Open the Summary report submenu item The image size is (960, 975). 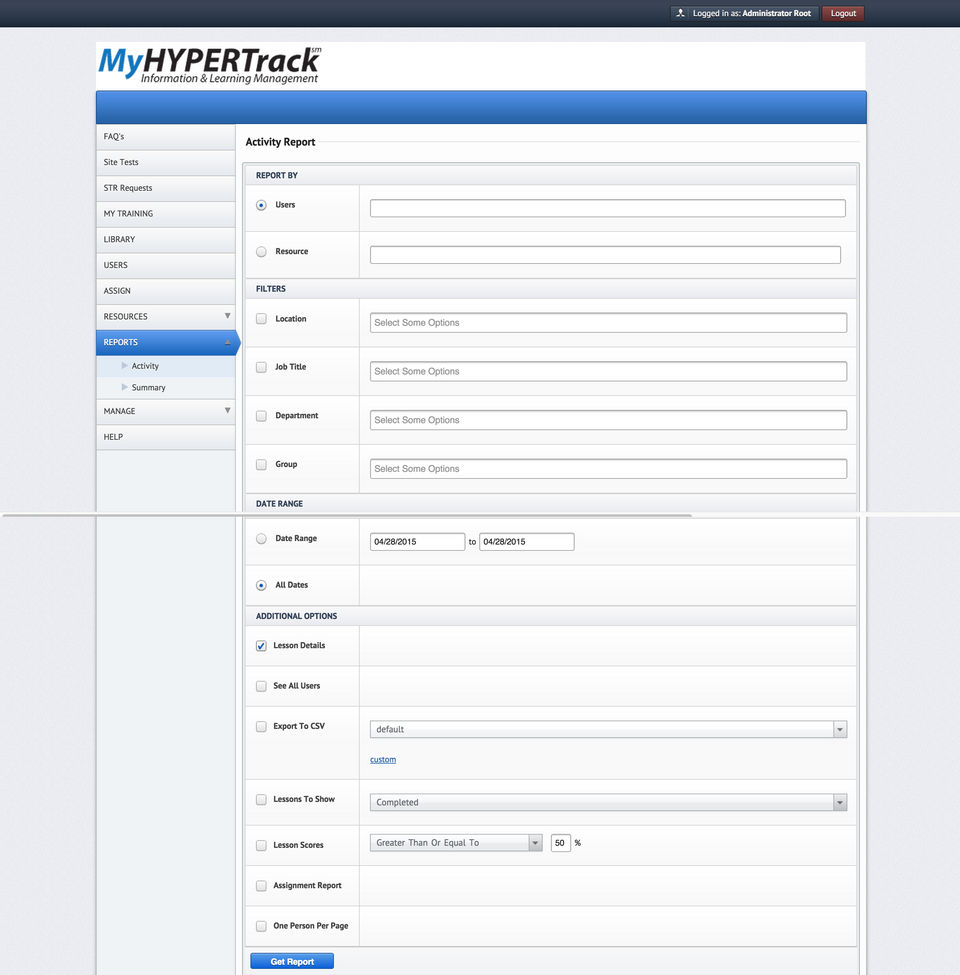[x=166, y=387]
